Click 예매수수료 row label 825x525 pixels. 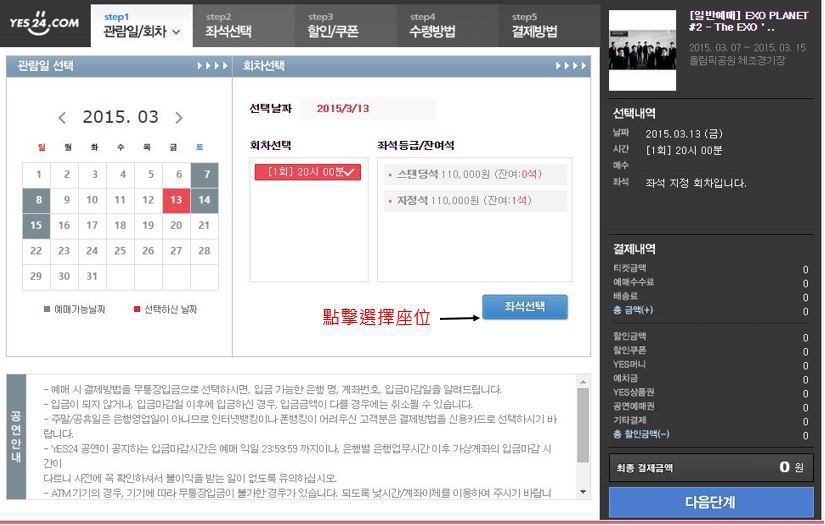[x=633, y=282]
